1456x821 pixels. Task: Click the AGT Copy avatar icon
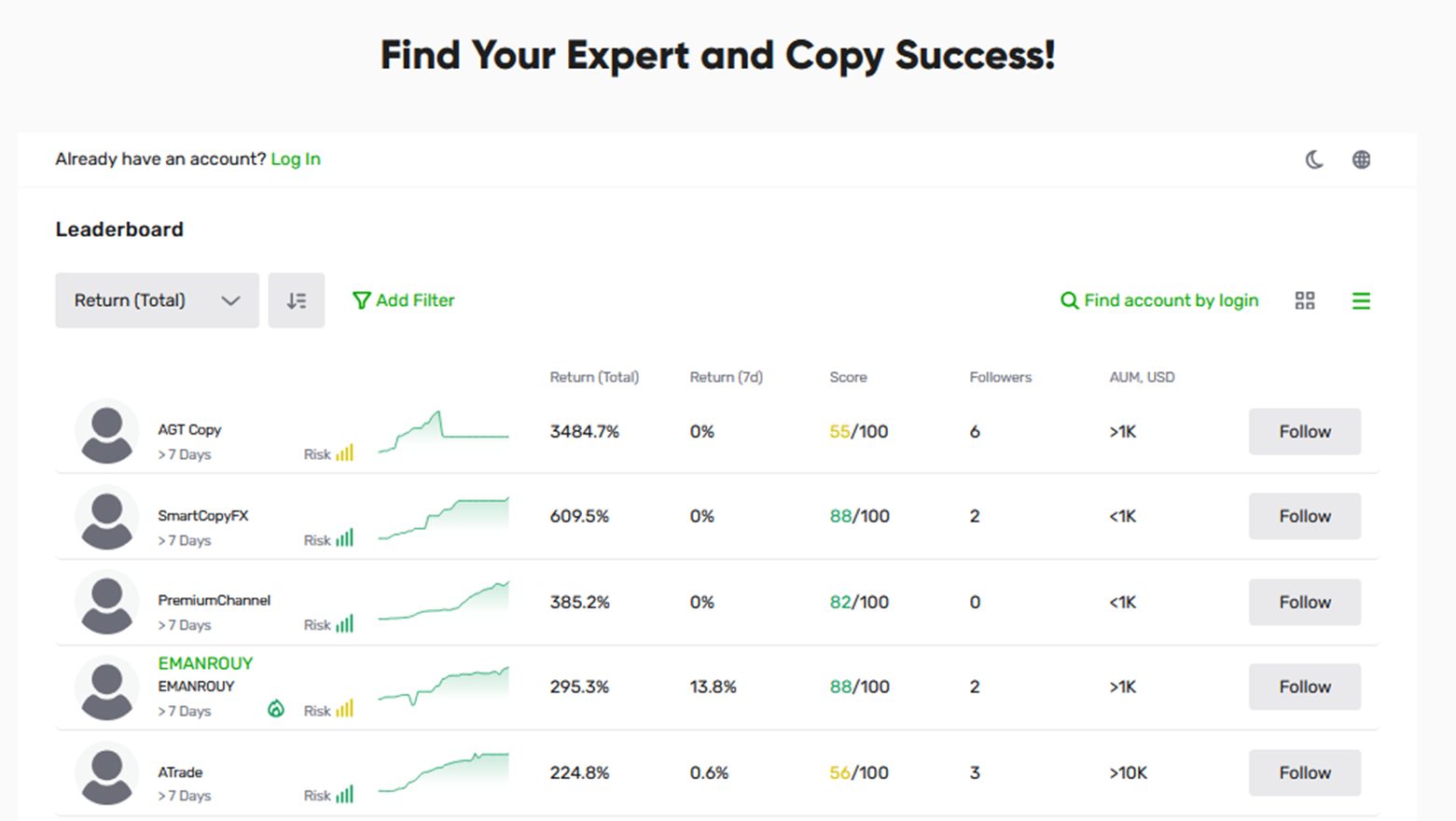pos(106,432)
